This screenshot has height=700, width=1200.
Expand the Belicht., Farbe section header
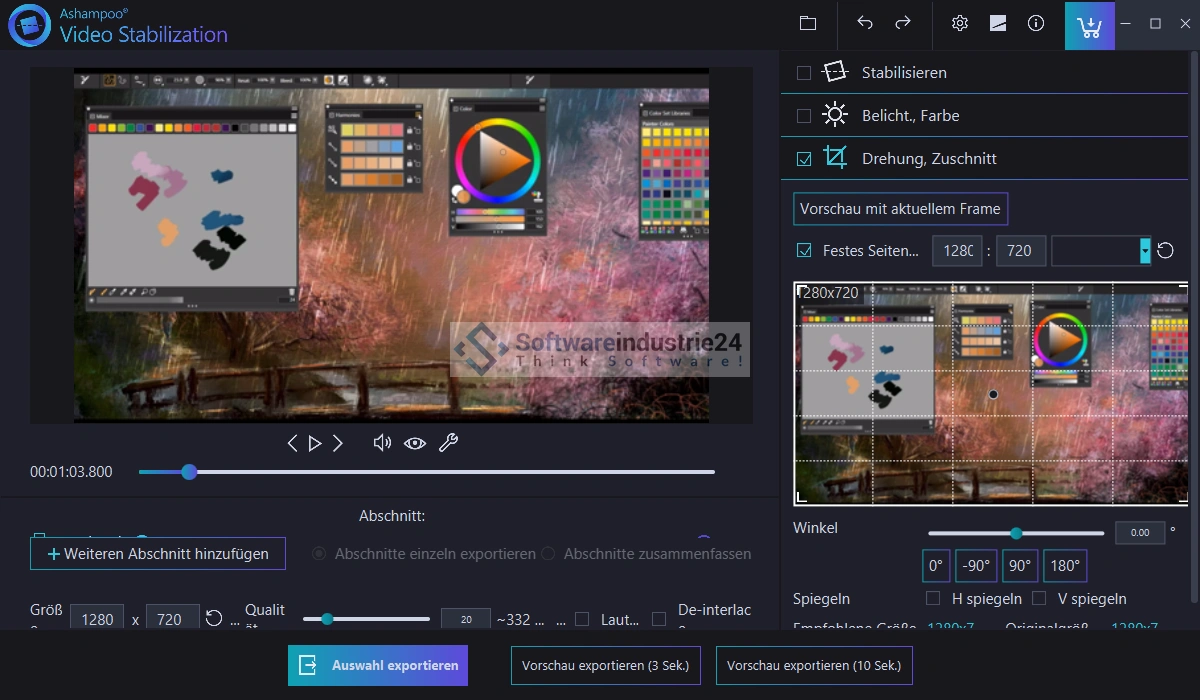910,116
